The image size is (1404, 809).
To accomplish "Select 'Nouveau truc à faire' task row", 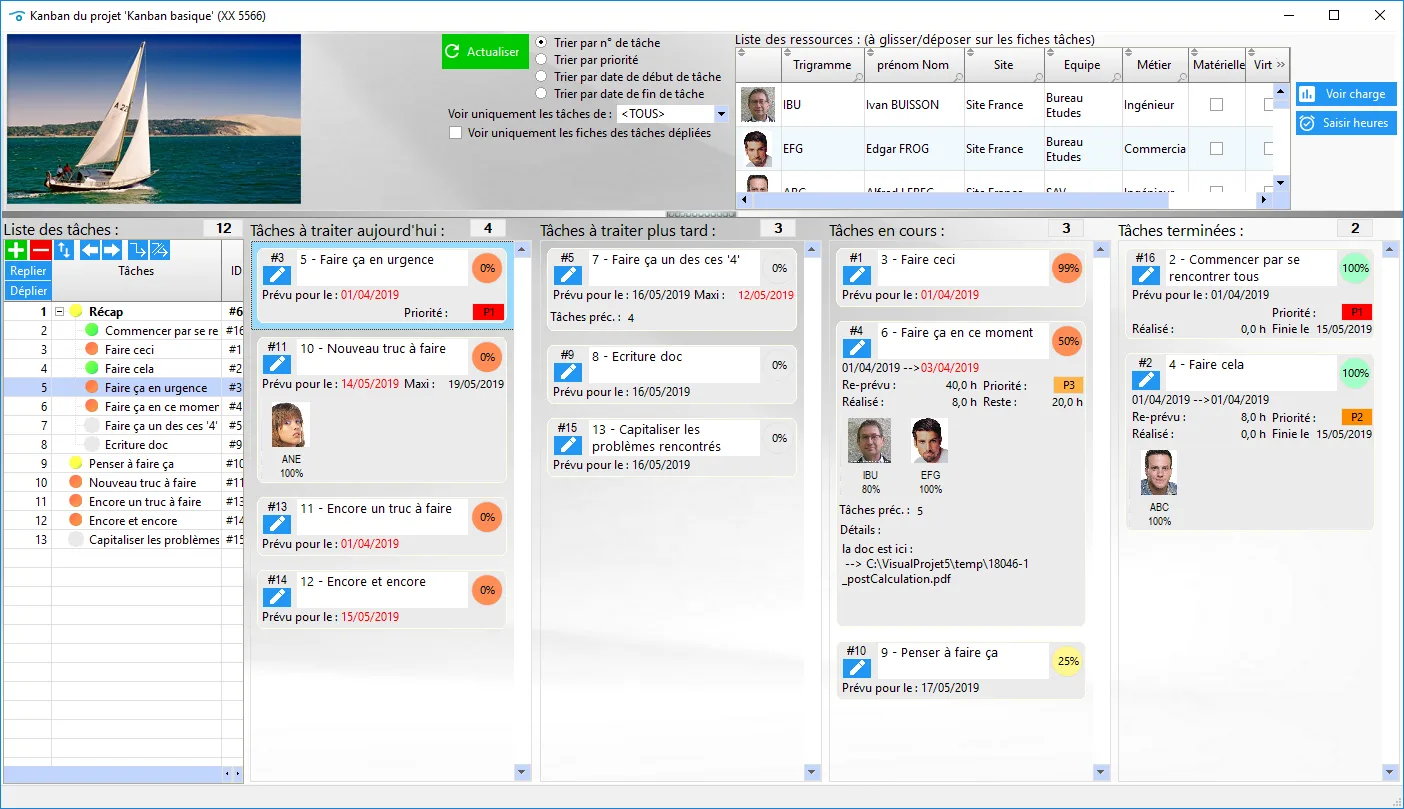I will 123,483.
